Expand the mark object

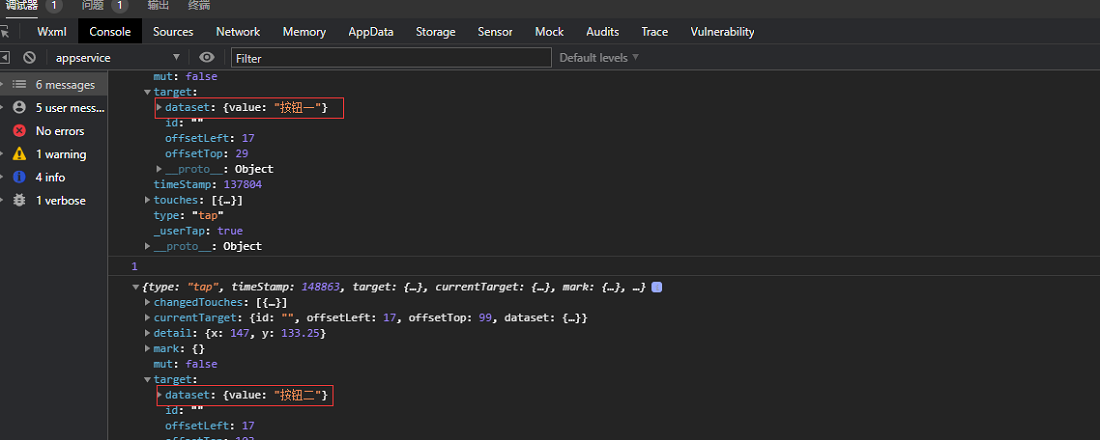coord(147,349)
